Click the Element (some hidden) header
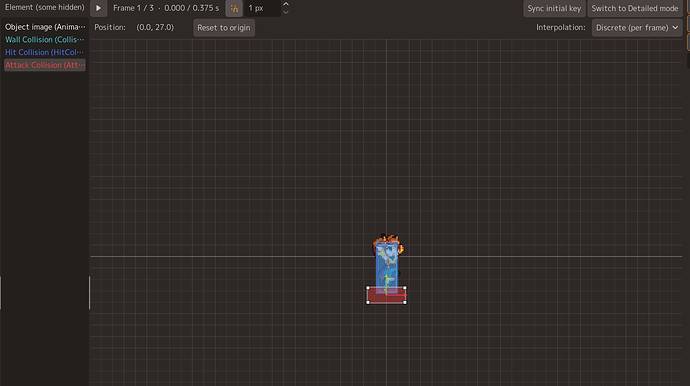690x386 pixels. pos(44,7)
